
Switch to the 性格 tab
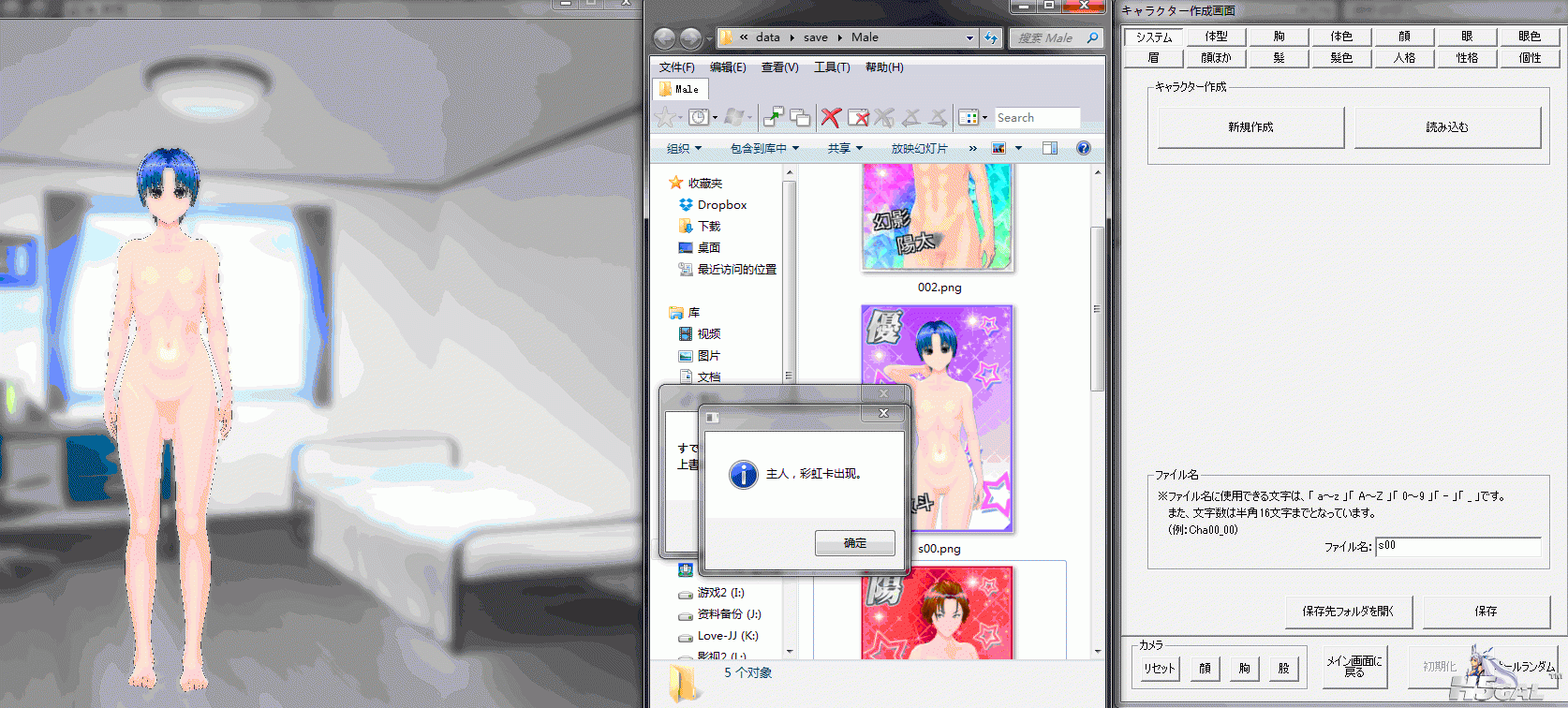tap(1467, 58)
